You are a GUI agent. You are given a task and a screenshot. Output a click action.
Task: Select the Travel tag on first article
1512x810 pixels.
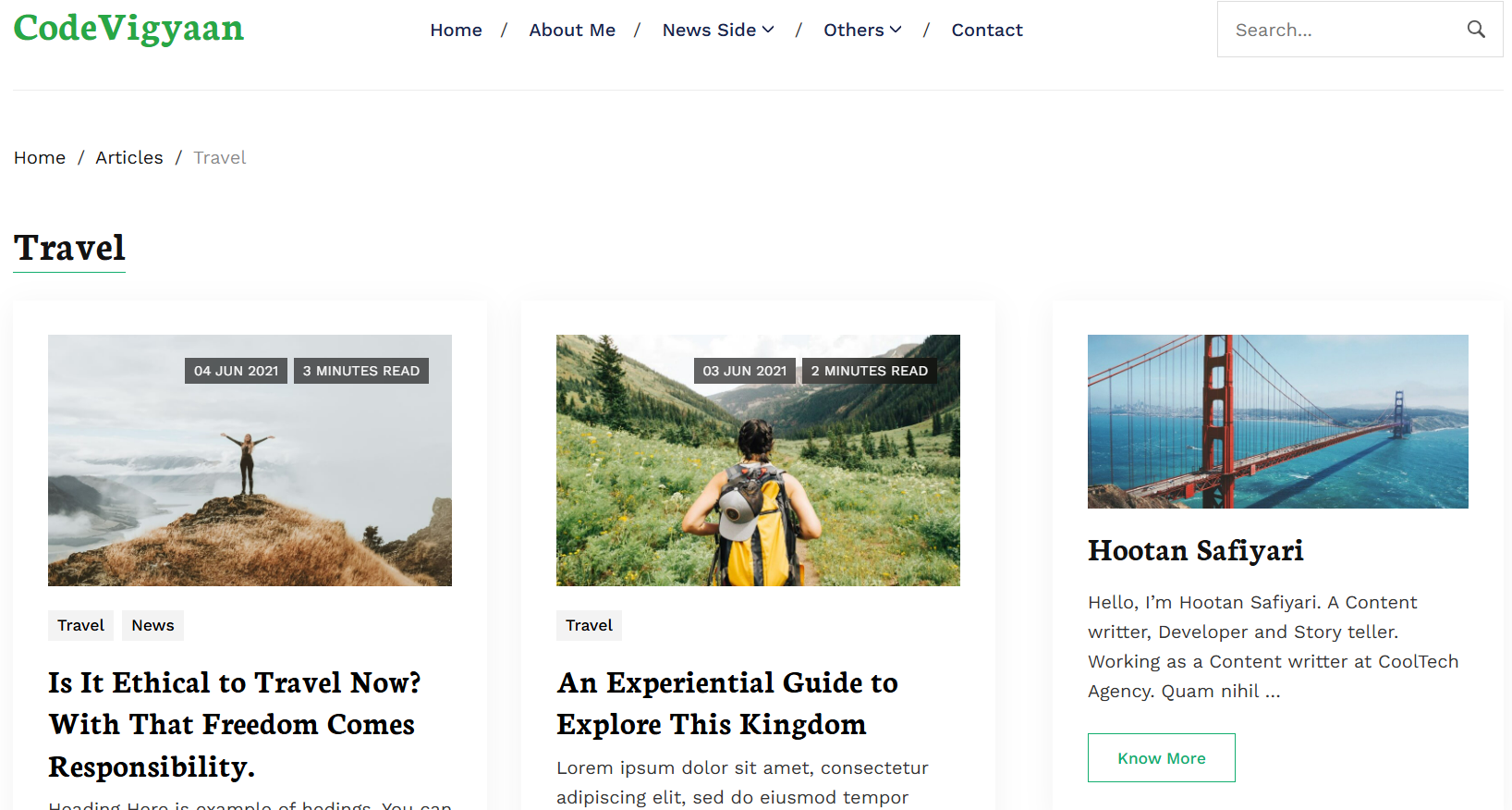[x=80, y=626]
